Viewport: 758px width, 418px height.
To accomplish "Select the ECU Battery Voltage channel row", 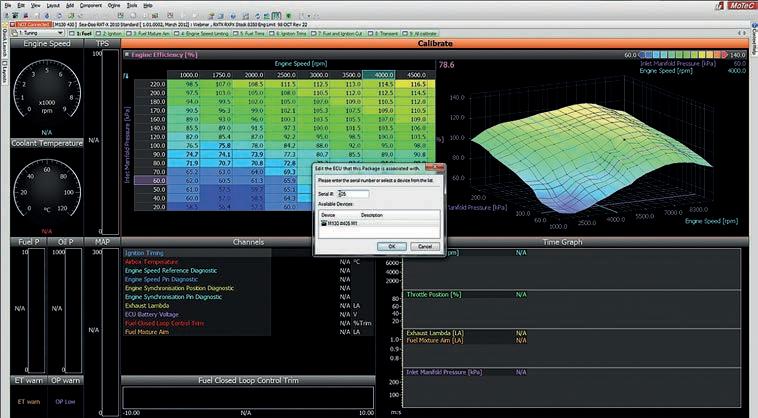I will click(x=197, y=315).
